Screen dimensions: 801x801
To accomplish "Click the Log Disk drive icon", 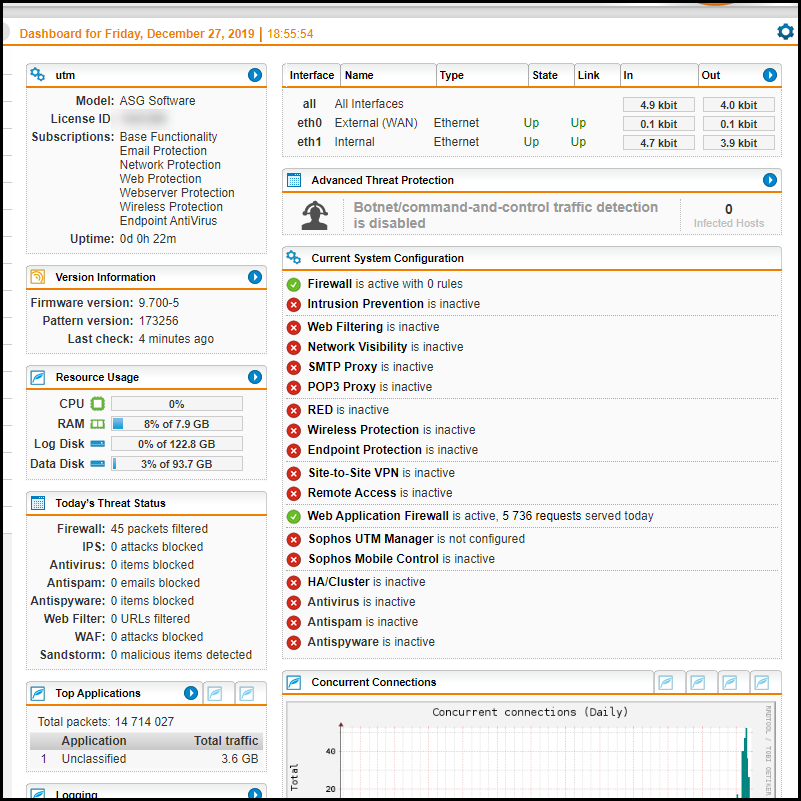I will pos(98,444).
